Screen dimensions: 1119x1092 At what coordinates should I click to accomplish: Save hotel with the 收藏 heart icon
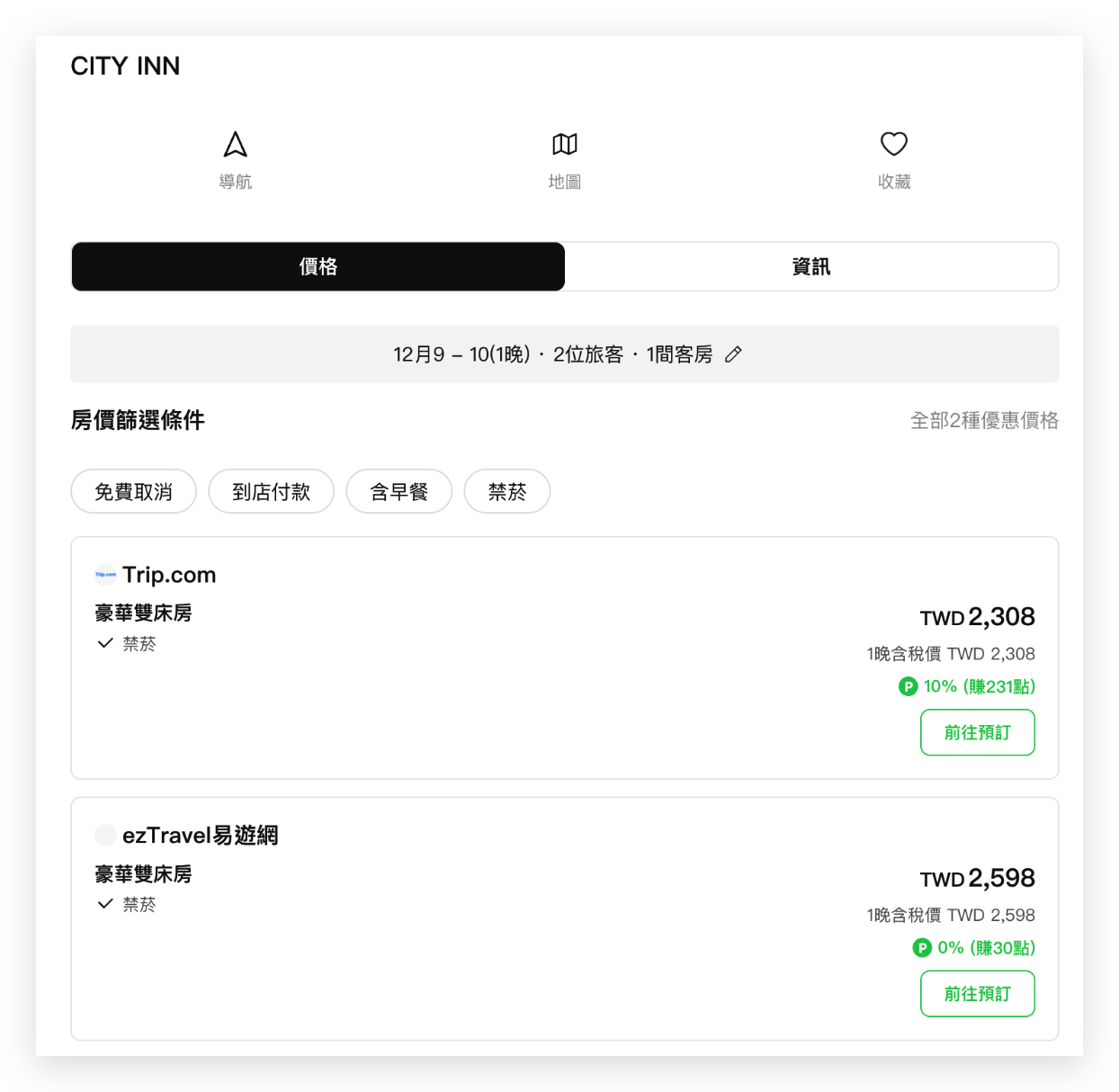pyautogui.click(x=893, y=144)
